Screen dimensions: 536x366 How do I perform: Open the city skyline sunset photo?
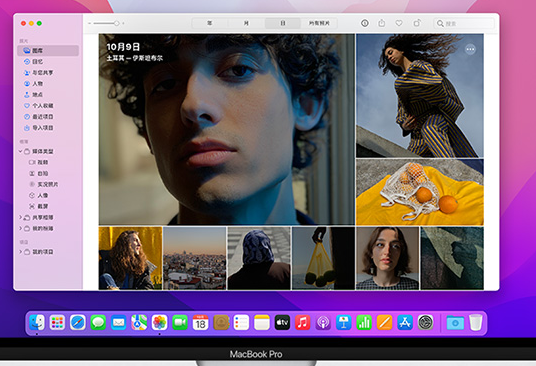(x=195, y=258)
